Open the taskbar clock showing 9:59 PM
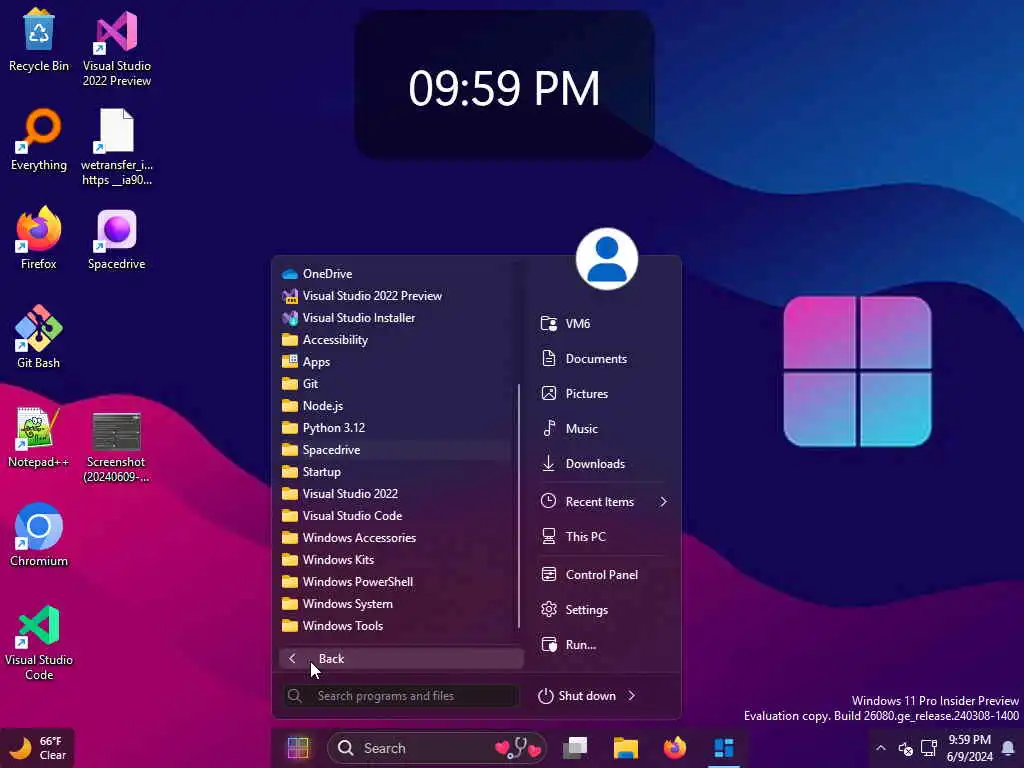The width and height of the screenshot is (1024, 768). 969,748
